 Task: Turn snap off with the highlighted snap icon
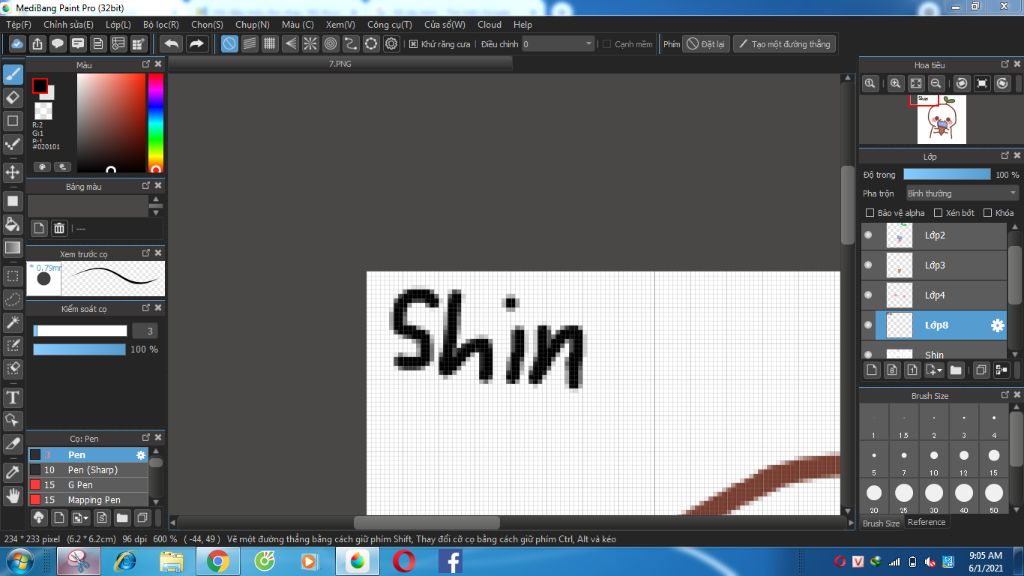[229, 44]
